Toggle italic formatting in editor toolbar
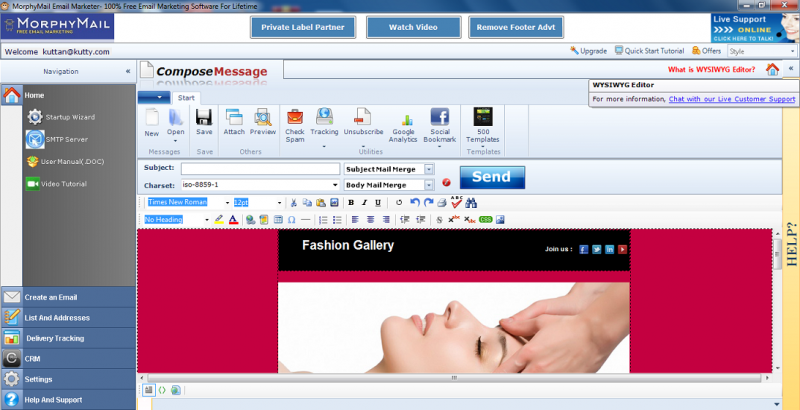 (x=364, y=202)
